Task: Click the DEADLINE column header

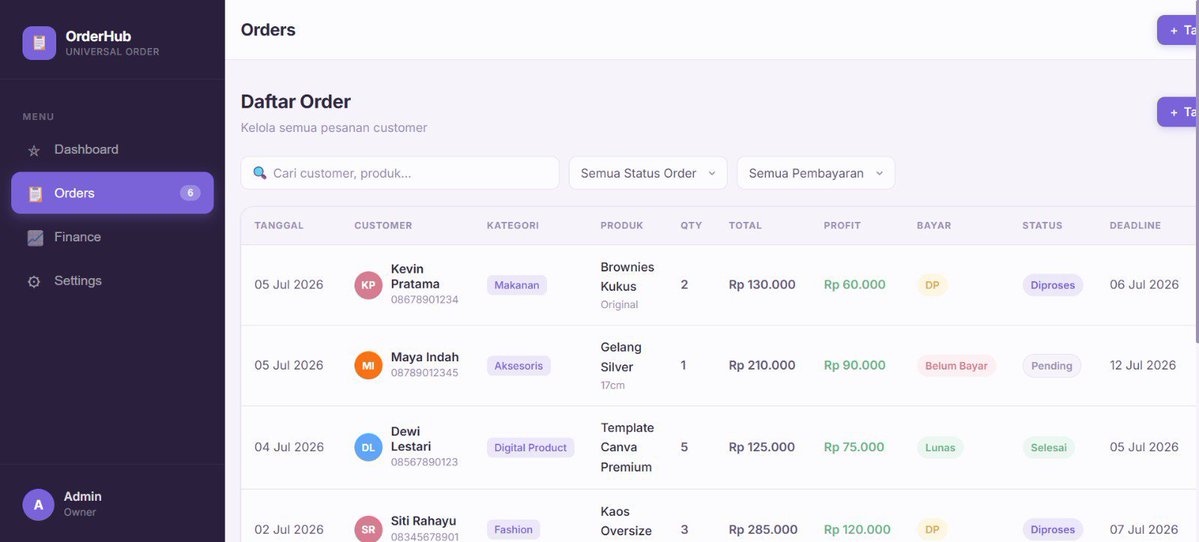Action: (x=1135, y=226)
